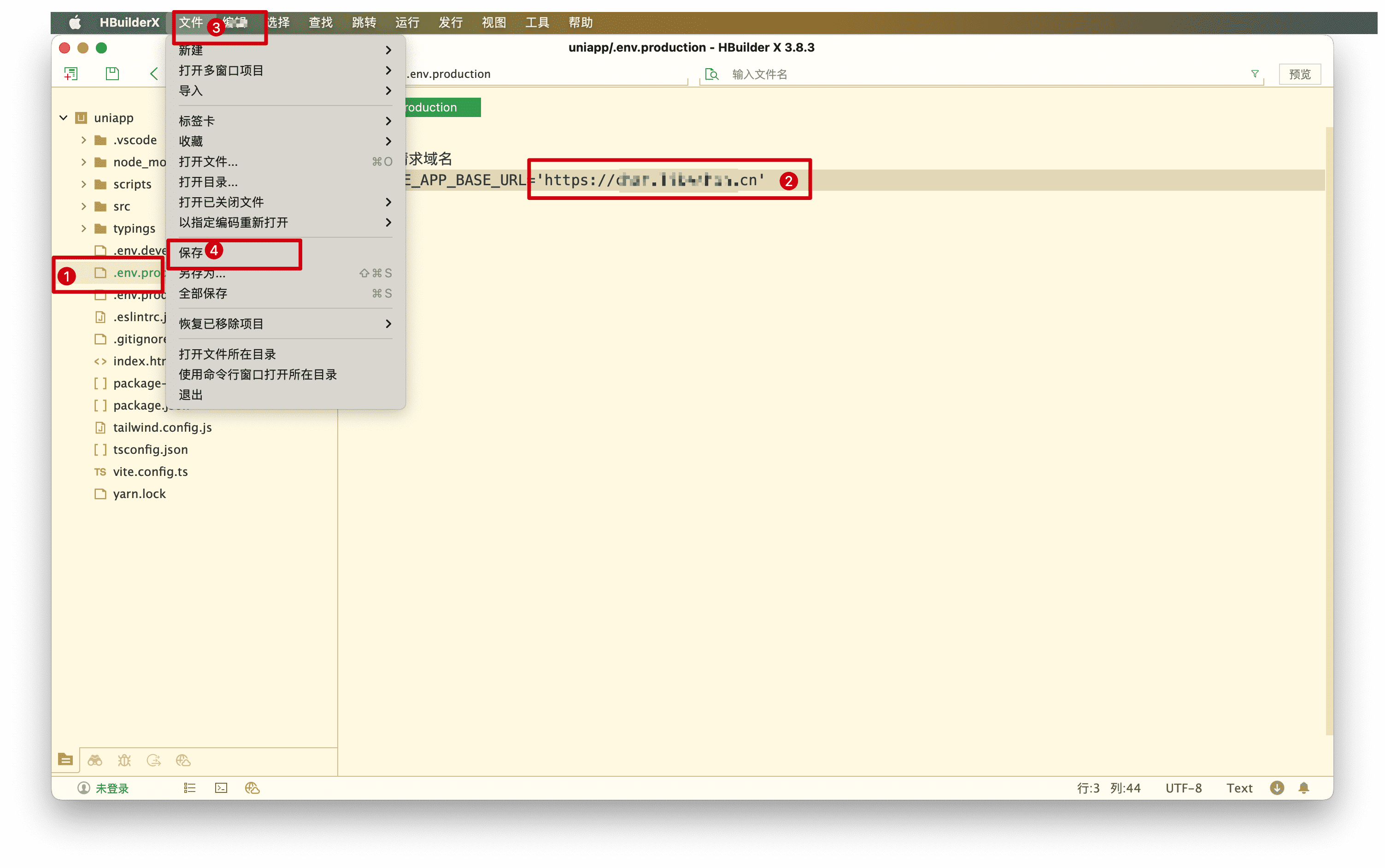Select the tailwind.config.js file
Image resolution: width=1385 pixels, height=868 pixels.
tap(162, 428)
